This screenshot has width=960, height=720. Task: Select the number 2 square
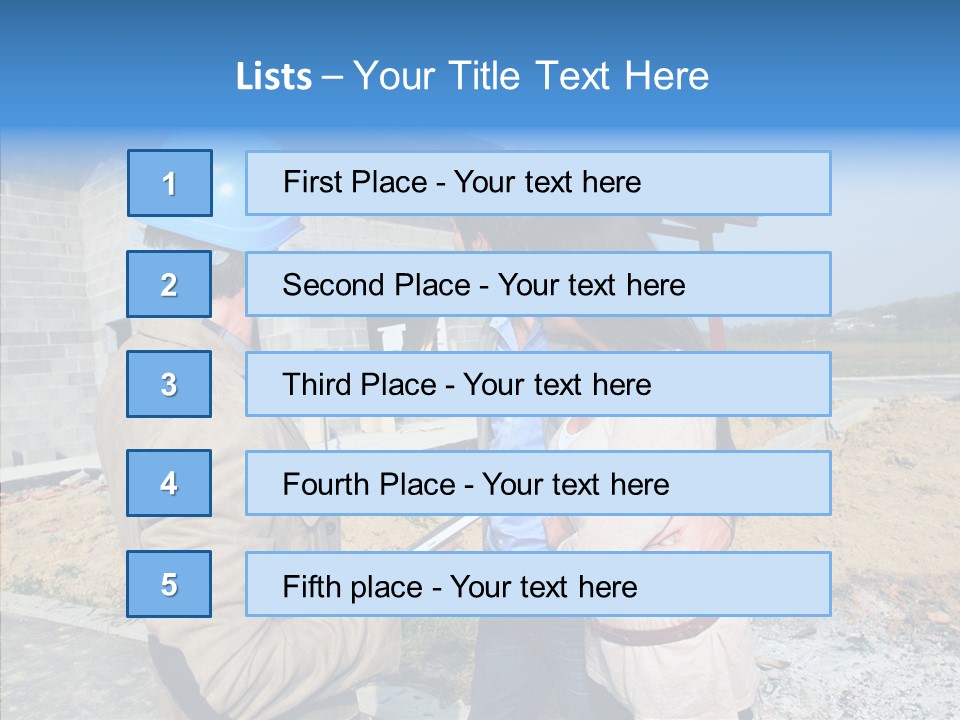point(169,284)
